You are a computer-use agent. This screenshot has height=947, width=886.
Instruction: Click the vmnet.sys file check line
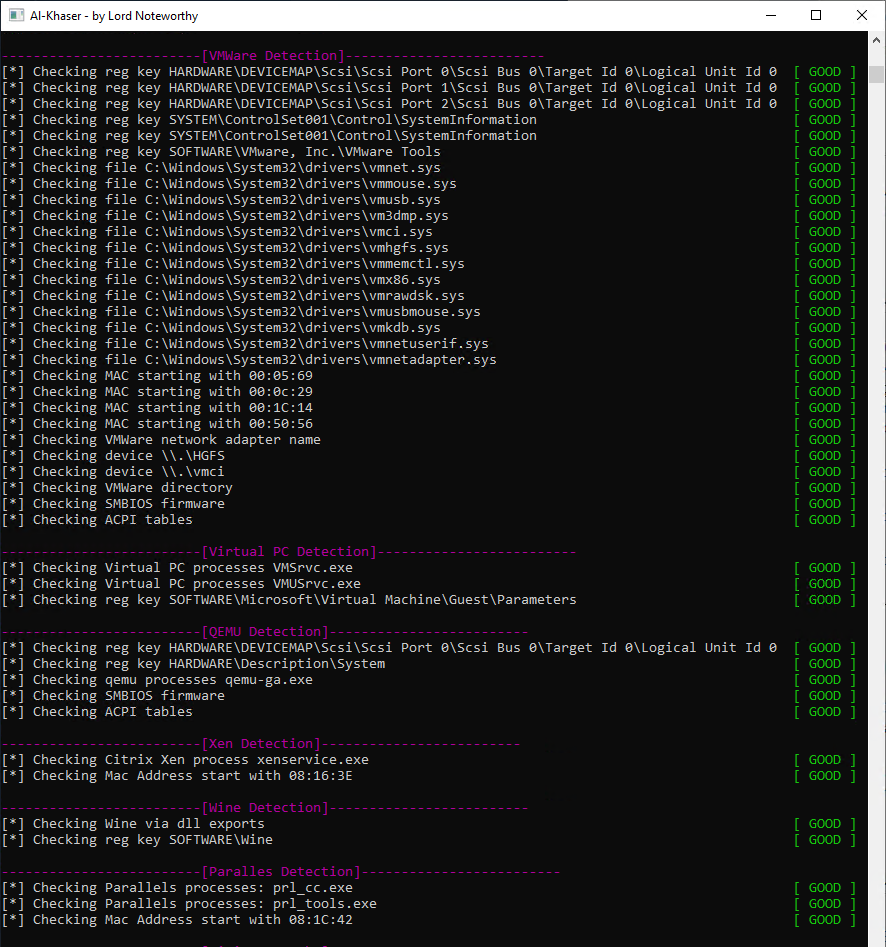point(221,168)
